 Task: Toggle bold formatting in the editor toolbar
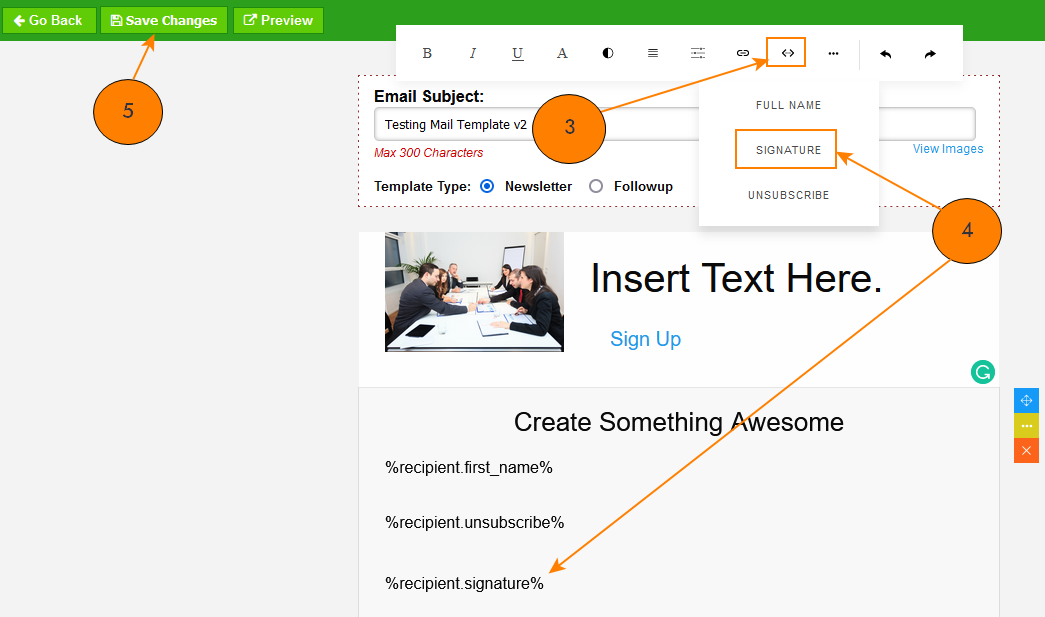pyautogui.click(x=427, y=53)
